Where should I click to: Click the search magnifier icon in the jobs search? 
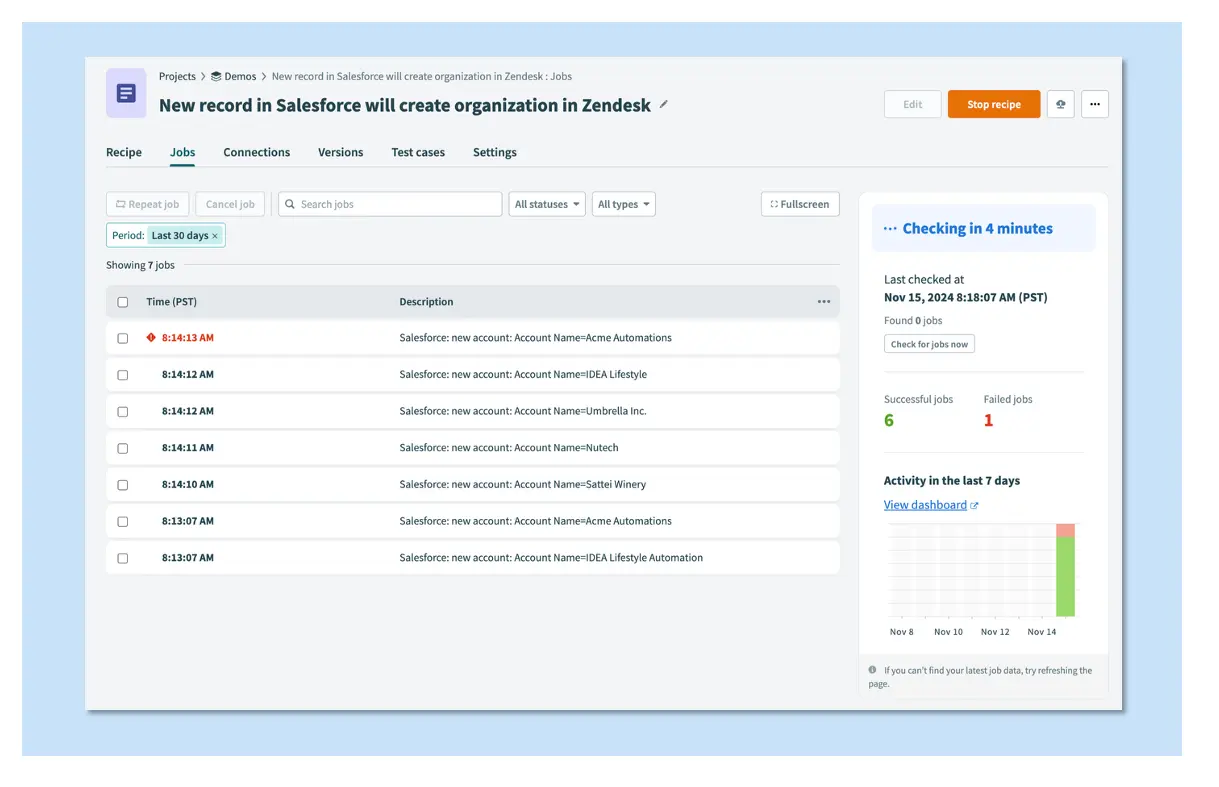(289, 204)
